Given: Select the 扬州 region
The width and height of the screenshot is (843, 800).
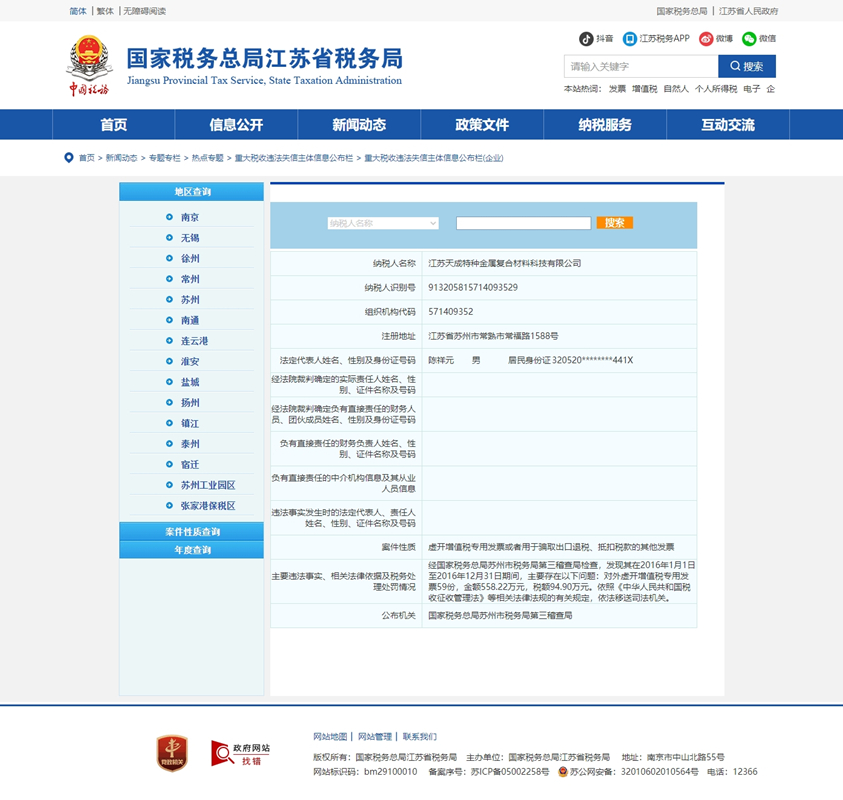Looking at the screenshot, I should (x=190, y=403).
